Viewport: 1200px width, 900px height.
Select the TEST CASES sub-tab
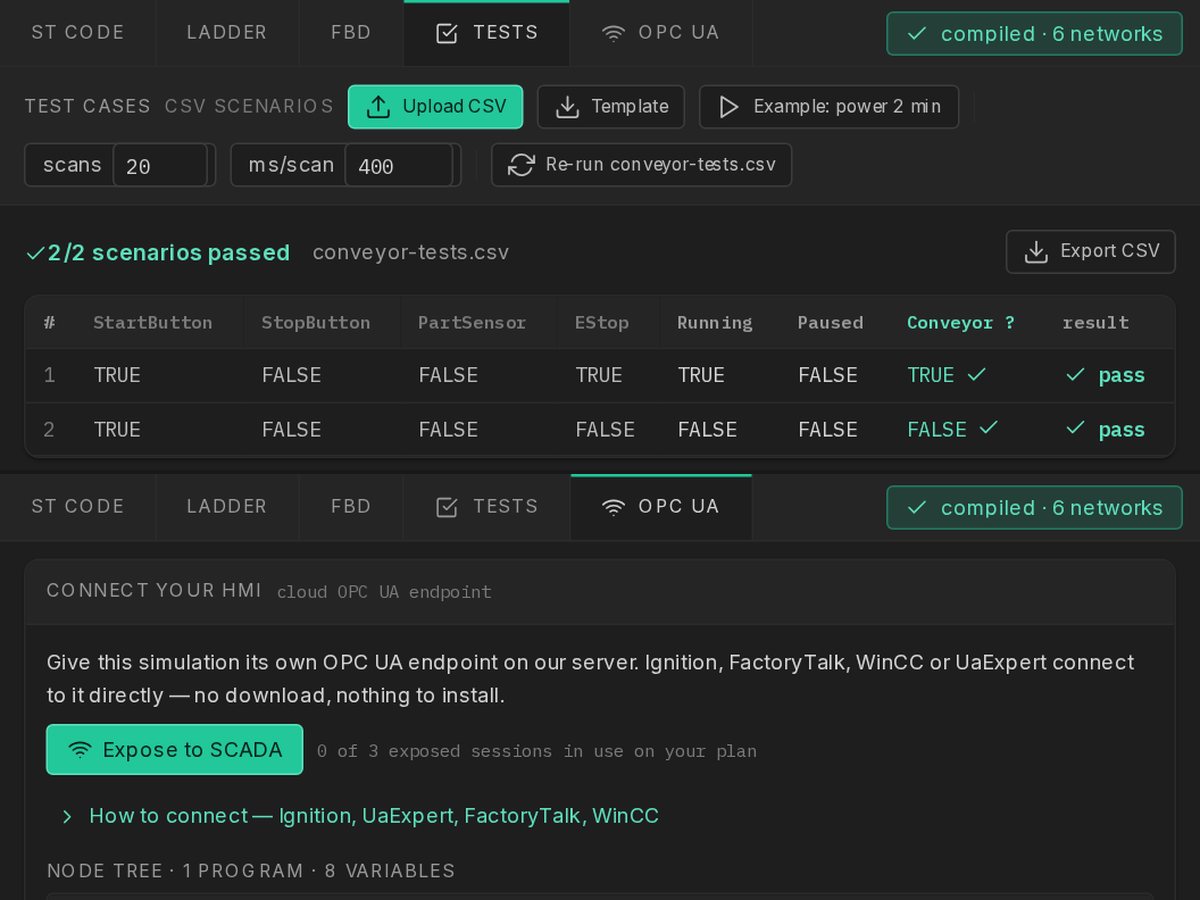tap(87, 106)
